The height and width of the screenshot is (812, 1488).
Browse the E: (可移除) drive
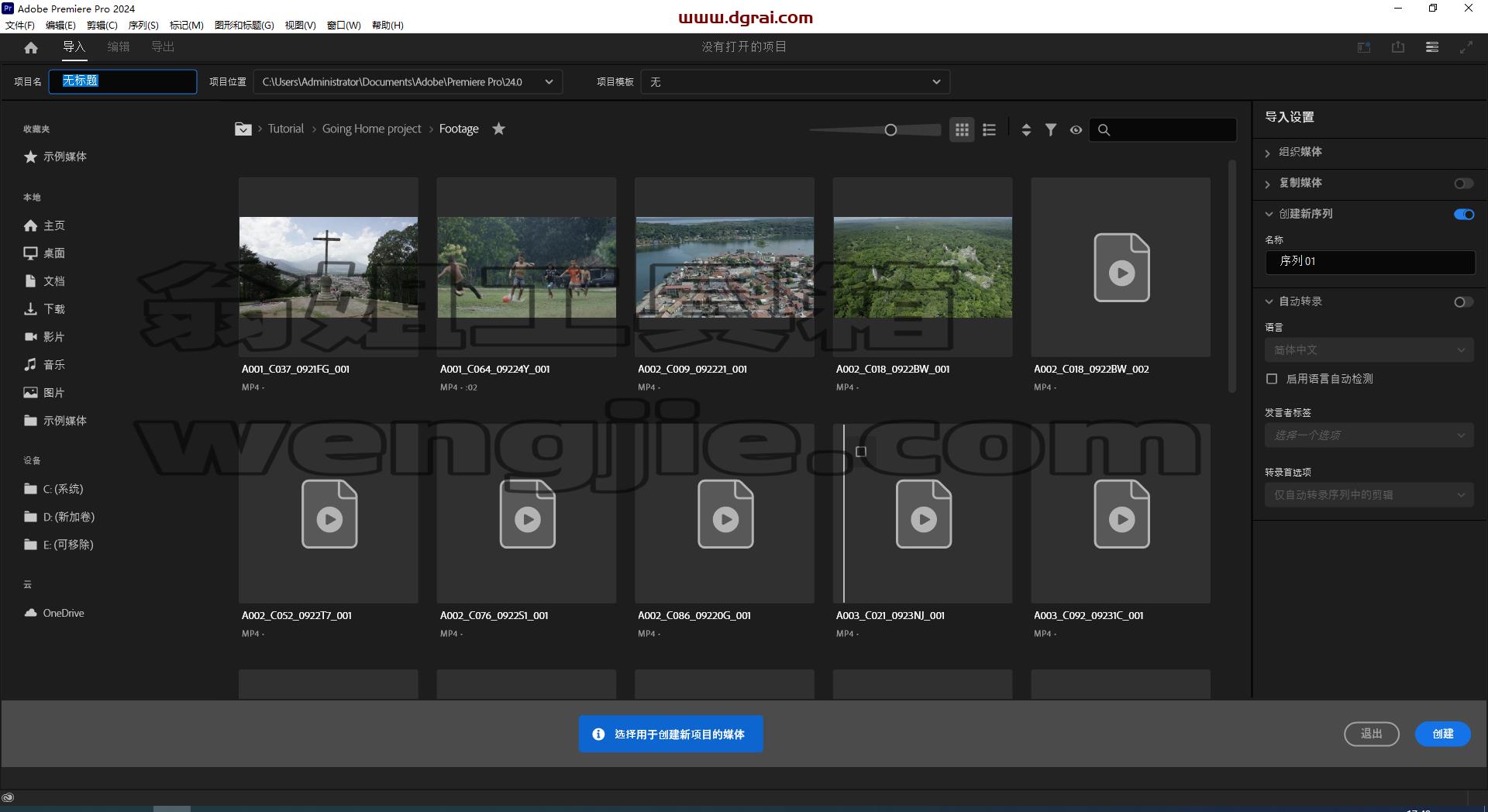coord(59,545)
